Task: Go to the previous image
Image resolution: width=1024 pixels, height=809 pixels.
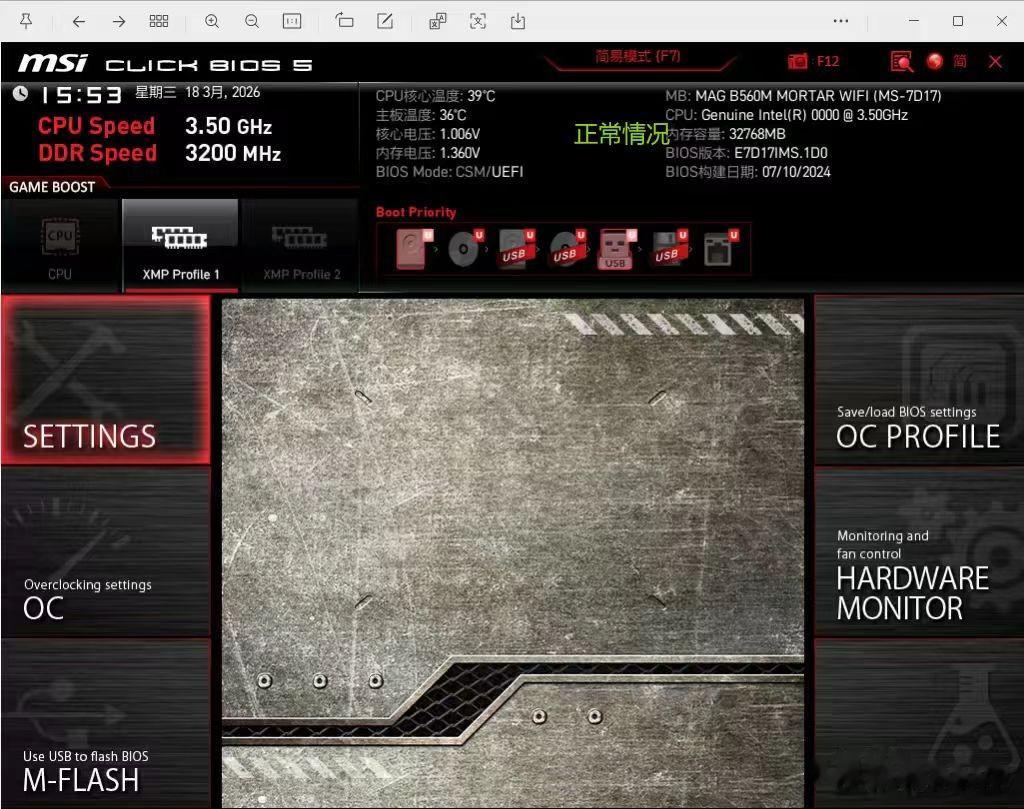Action: (x=78, y=22)
